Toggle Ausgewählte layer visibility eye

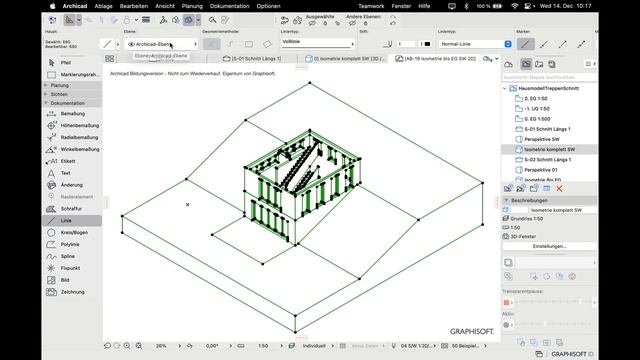pos(312,24)
